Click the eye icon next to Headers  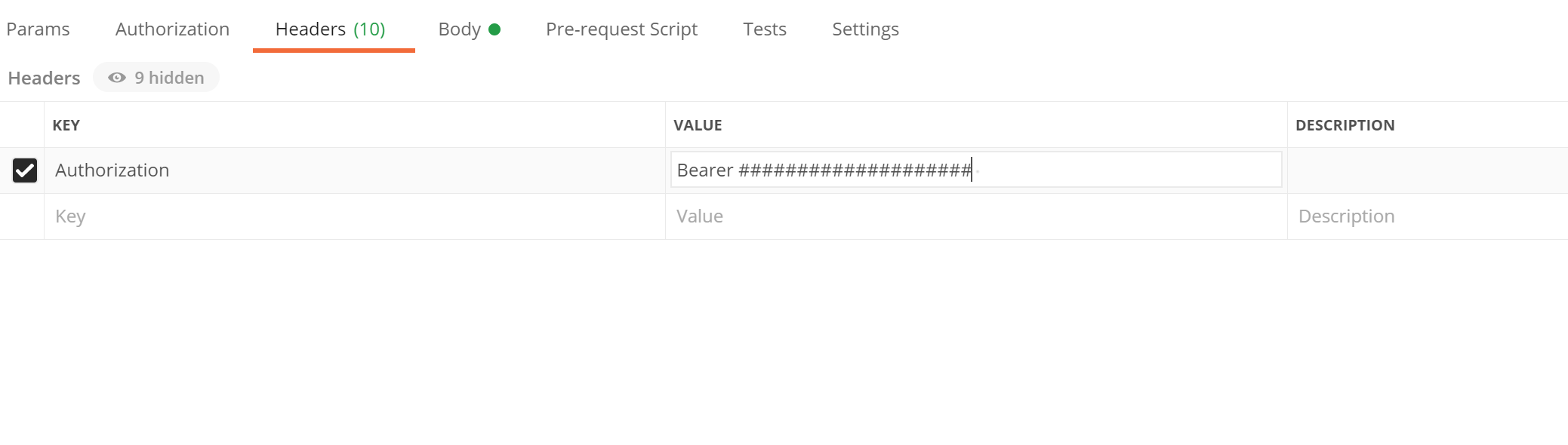116,77
